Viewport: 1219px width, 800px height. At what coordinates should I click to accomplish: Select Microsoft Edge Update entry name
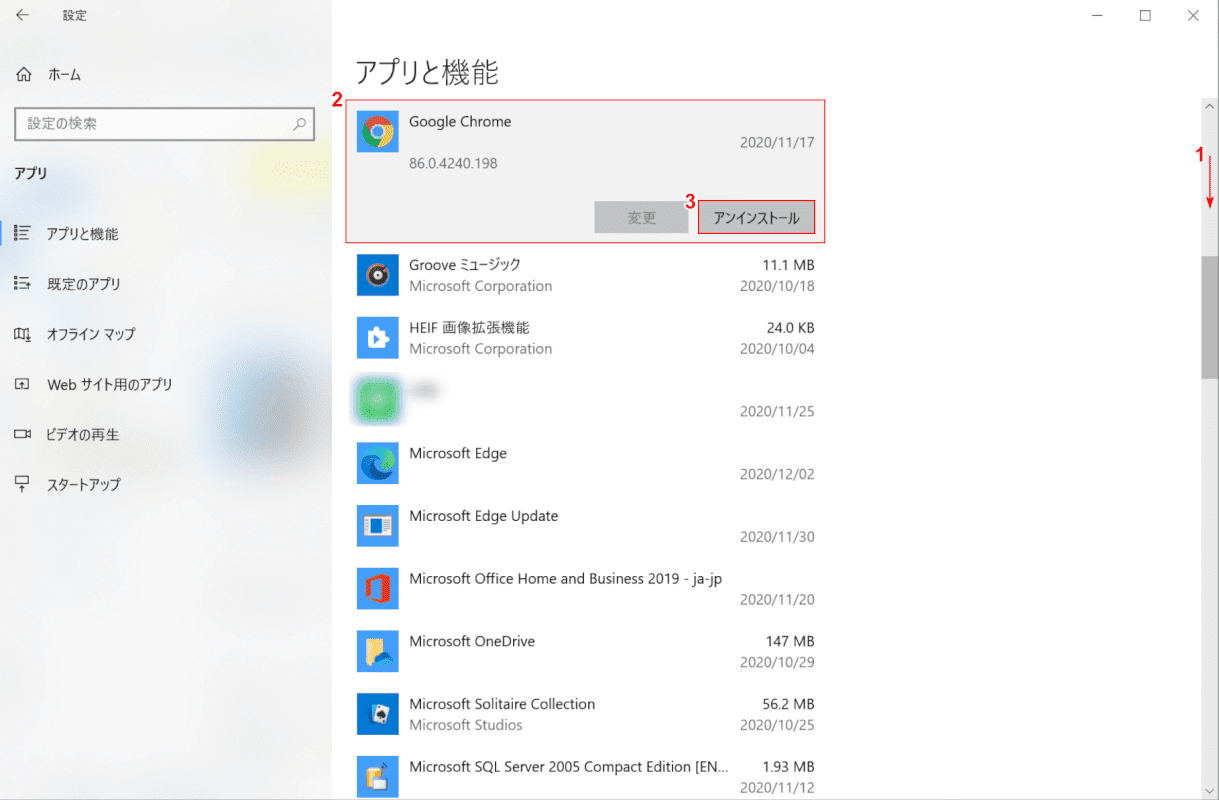[484, 517]
